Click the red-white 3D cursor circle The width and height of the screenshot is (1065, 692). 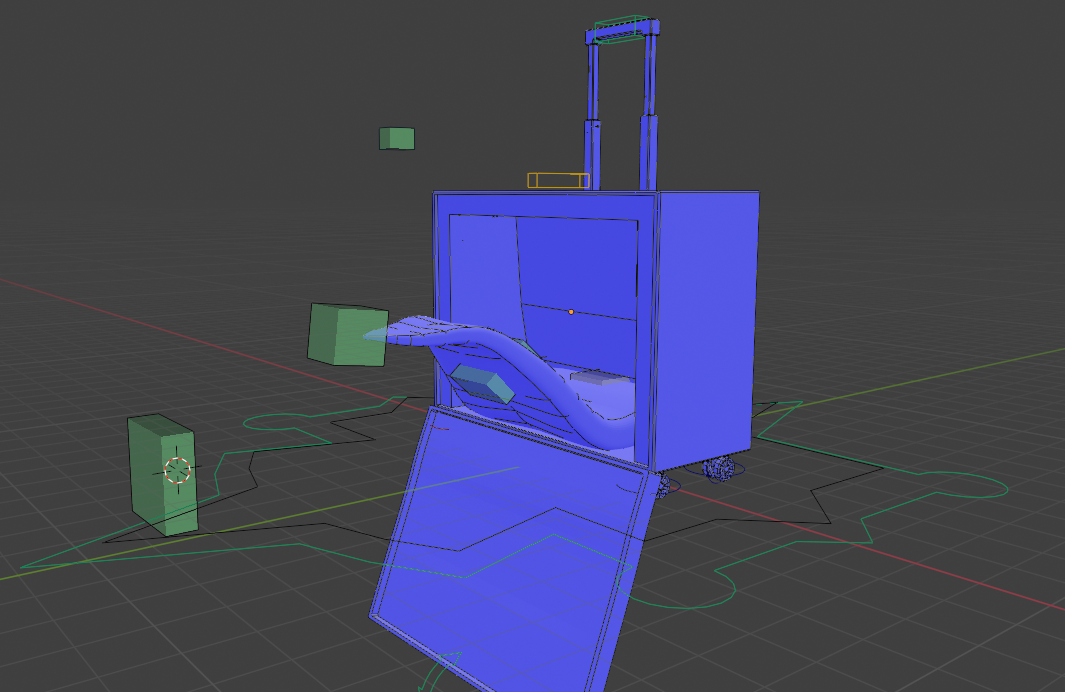tap(177, 470)
